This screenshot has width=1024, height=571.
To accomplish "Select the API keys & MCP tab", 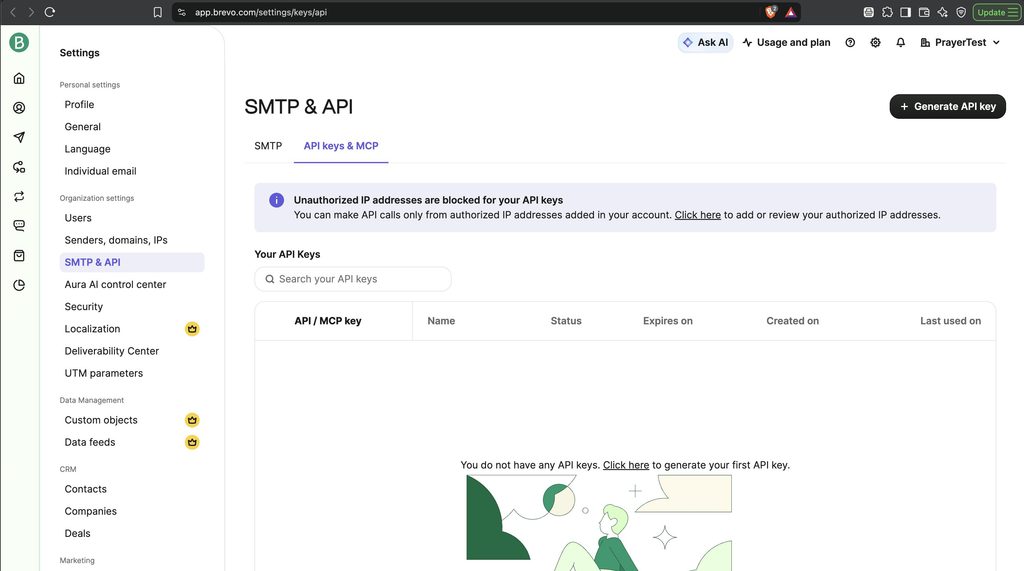I will (x=341, y=146).
